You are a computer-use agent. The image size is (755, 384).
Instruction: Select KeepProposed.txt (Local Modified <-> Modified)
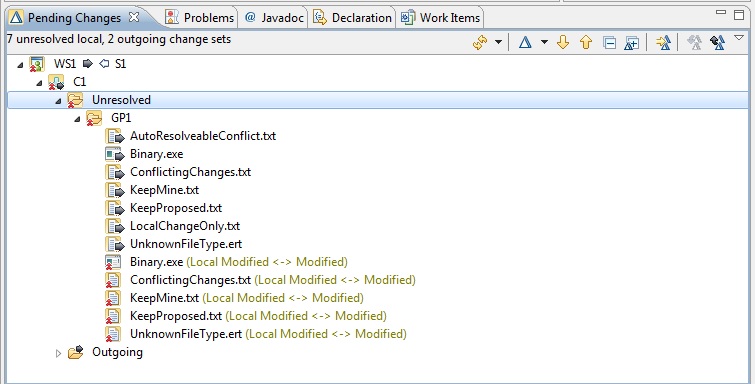point(258,316)
